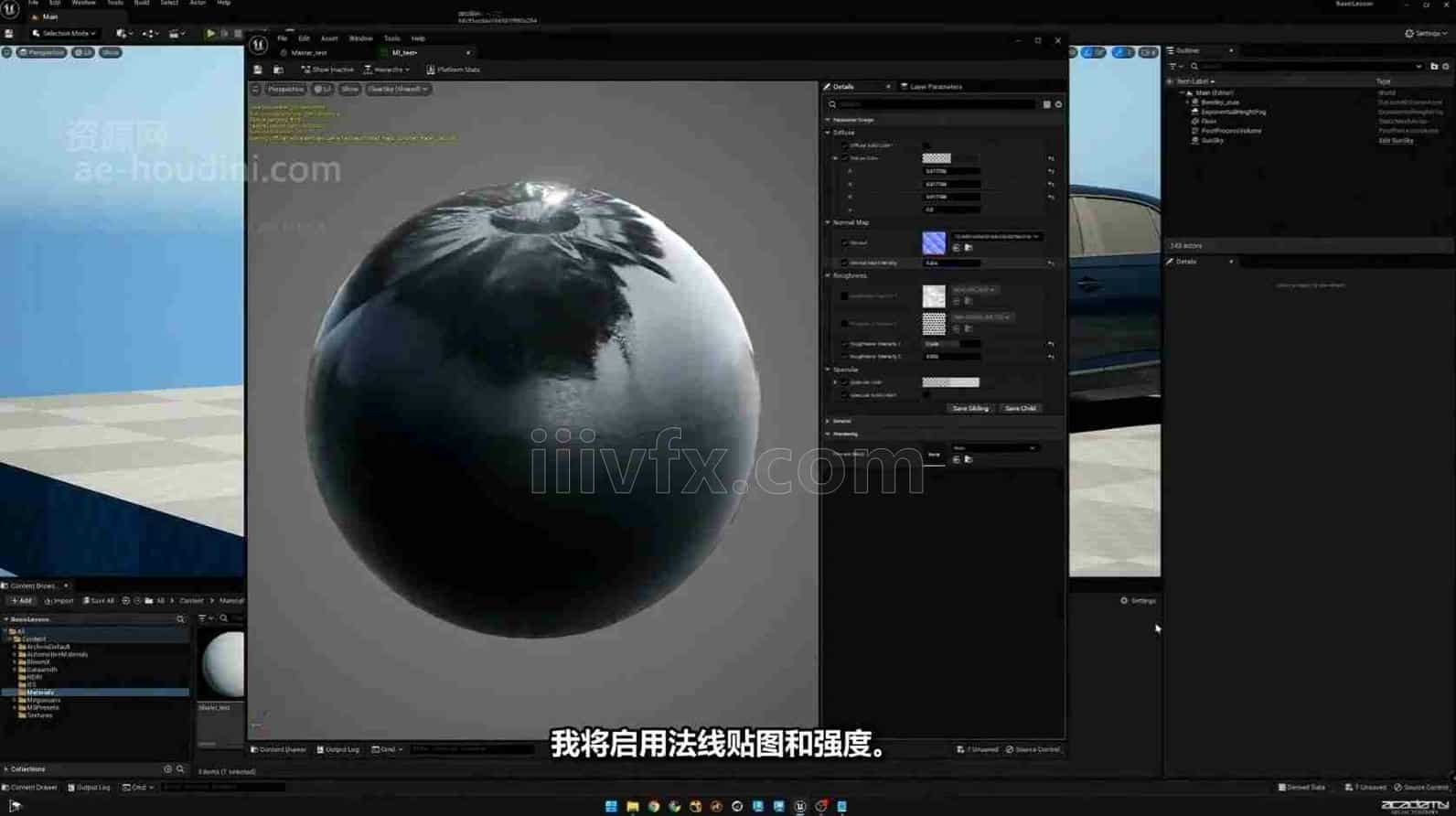Image resolution: width=1456 pixels, height=816 pixels.
Task: Click the Diffuse Color swatch
Action: coord(937,158)
